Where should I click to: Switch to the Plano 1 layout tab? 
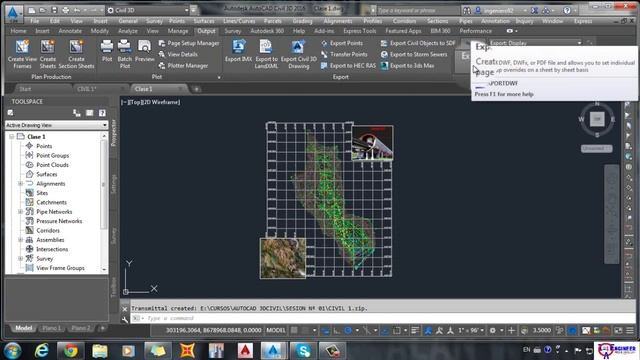(51, 328)
